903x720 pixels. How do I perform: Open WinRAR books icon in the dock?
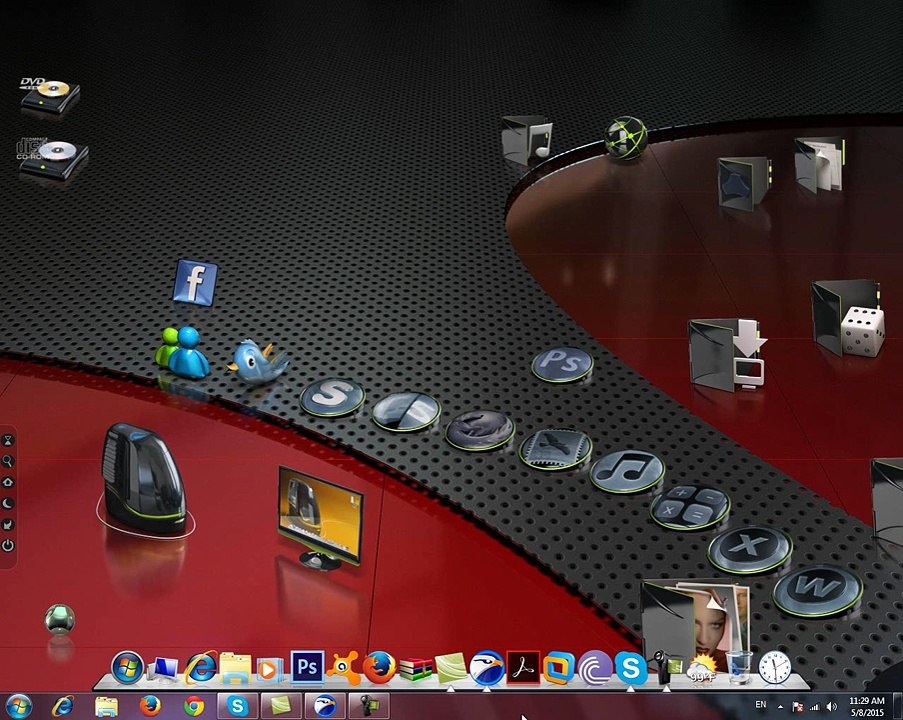[415, 669]
